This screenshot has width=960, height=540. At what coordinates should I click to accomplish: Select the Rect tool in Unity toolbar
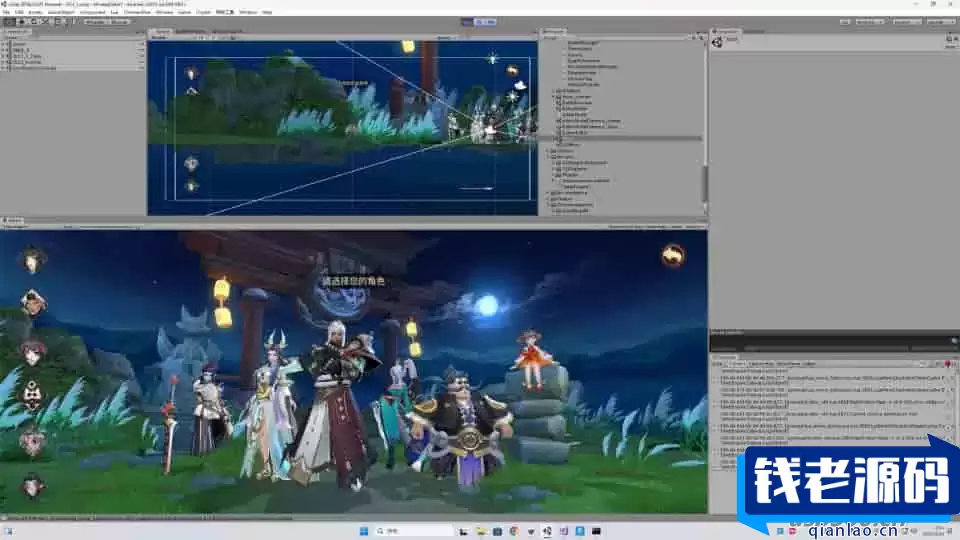[x=57, y=21]
